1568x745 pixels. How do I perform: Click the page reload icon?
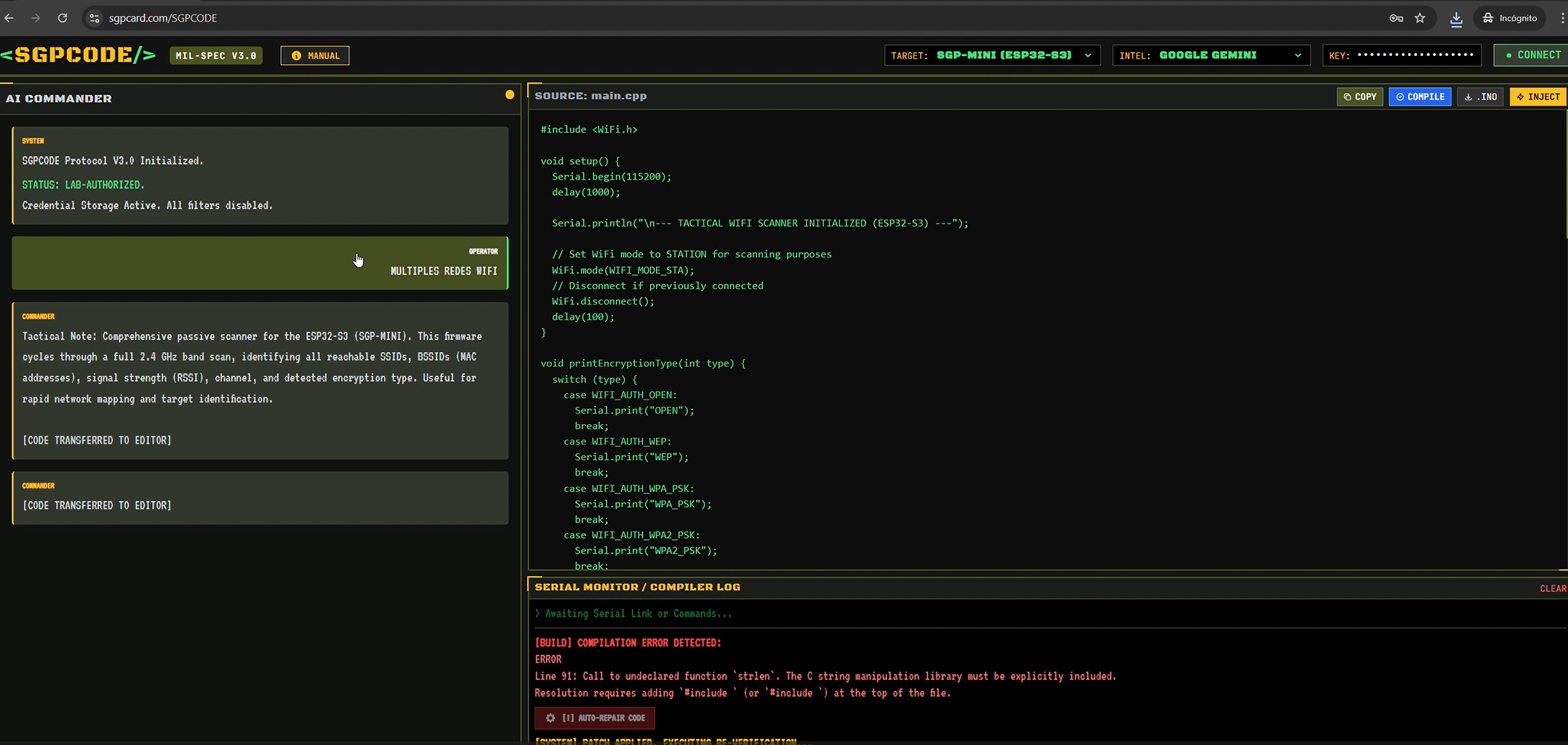point(62,17)
